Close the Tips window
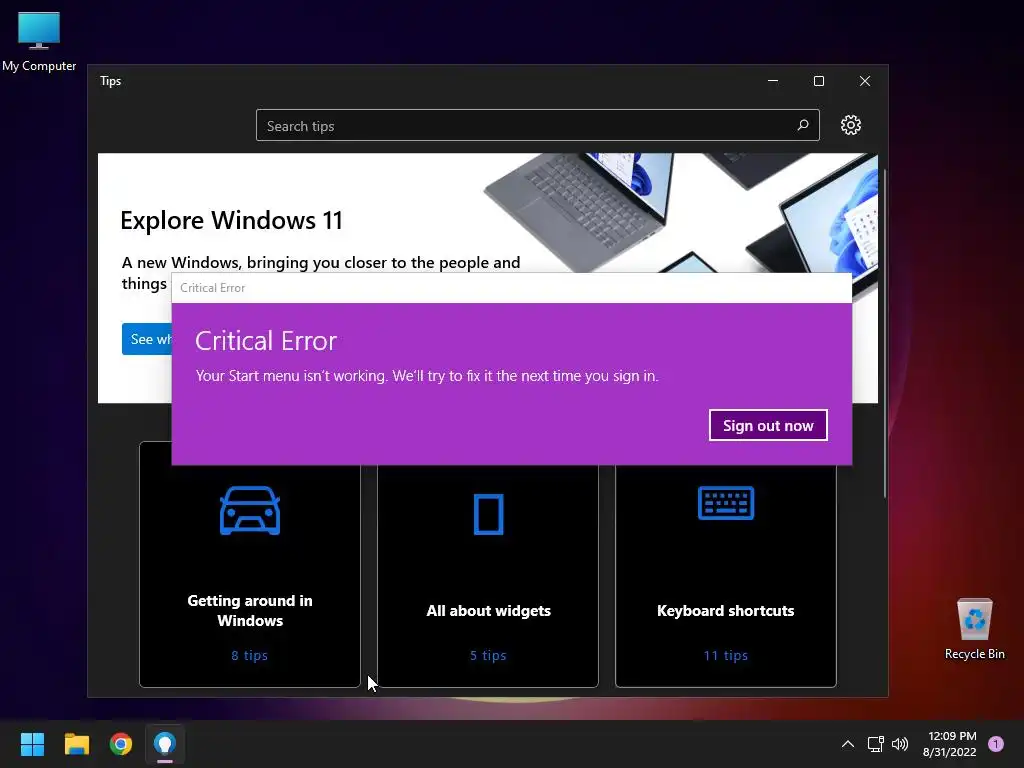Image resolution: width=1024 pixels, height=768 pixels. [865, 81]
